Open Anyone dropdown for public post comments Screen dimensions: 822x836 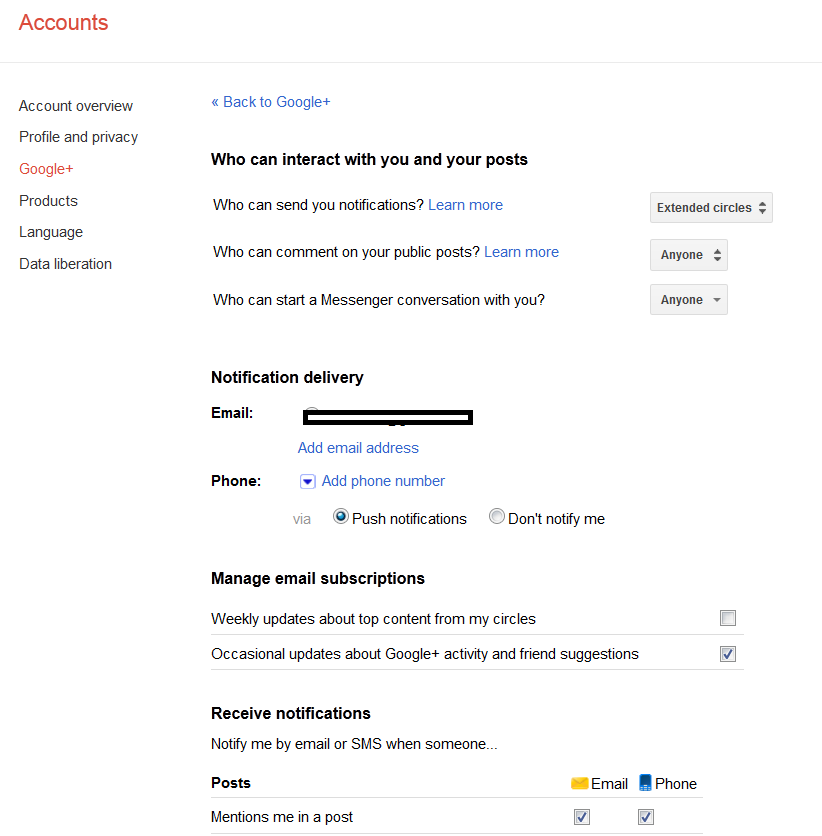[689, 255]
